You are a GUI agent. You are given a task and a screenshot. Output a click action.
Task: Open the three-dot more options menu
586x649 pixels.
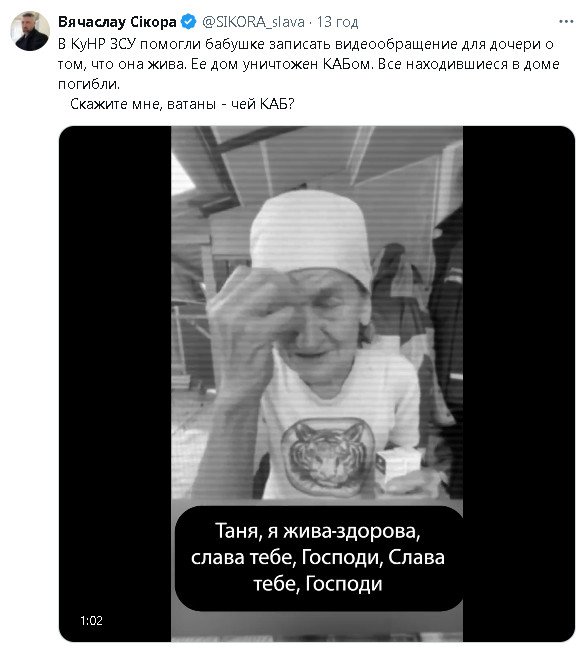click(566, 22)
